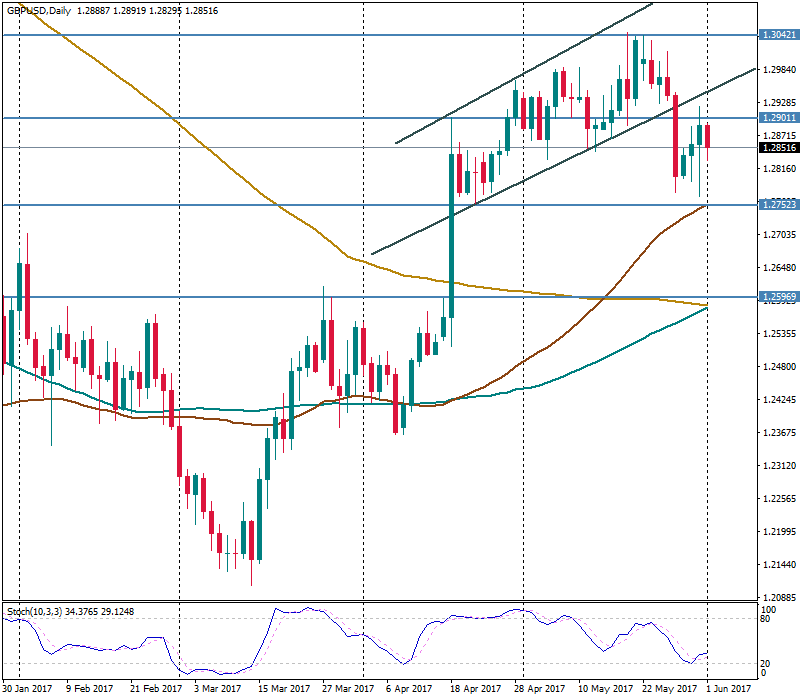Select the 1.29011 price level label
The image size is (800, 700).
pyautogui.click(x=779, y=118)
